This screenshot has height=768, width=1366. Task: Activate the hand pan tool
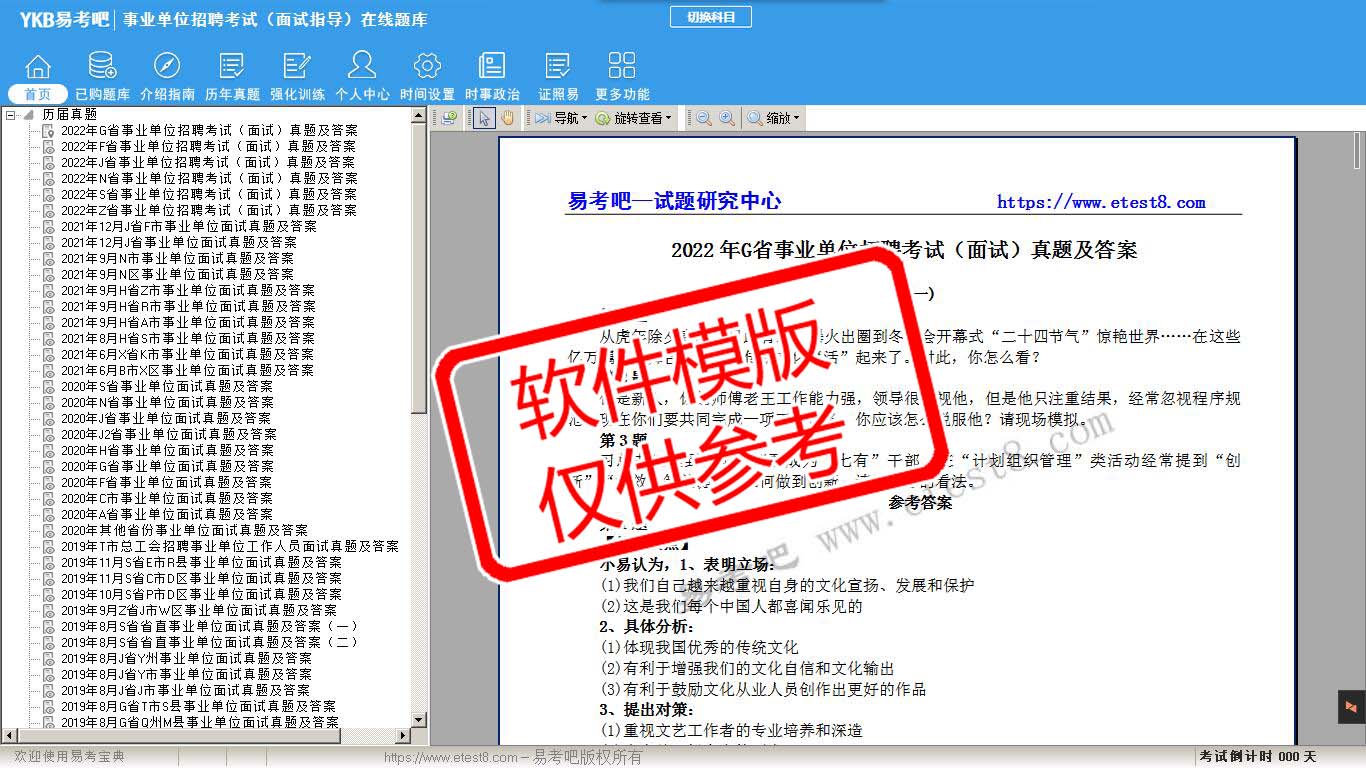pos(507,118)
